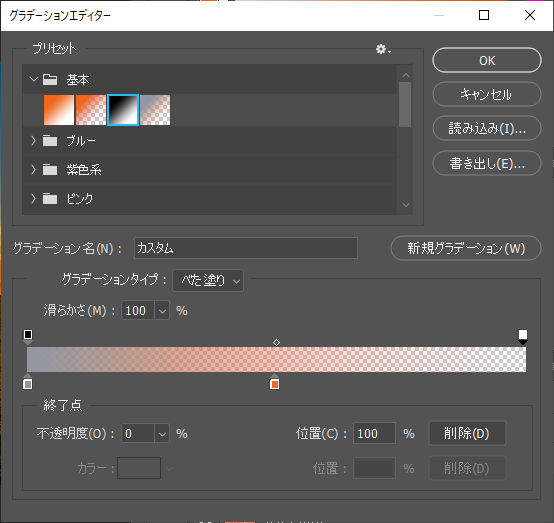
Task: Select the gray-to-transparent gradient preset
Action: [155, 110]
